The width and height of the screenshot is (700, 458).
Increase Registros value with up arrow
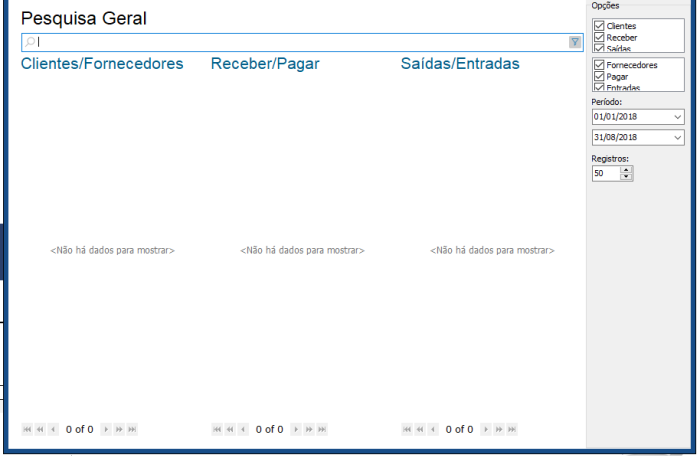pos(626,169)
